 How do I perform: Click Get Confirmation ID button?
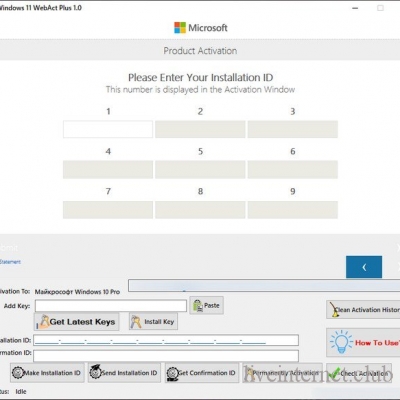(202, 373)
